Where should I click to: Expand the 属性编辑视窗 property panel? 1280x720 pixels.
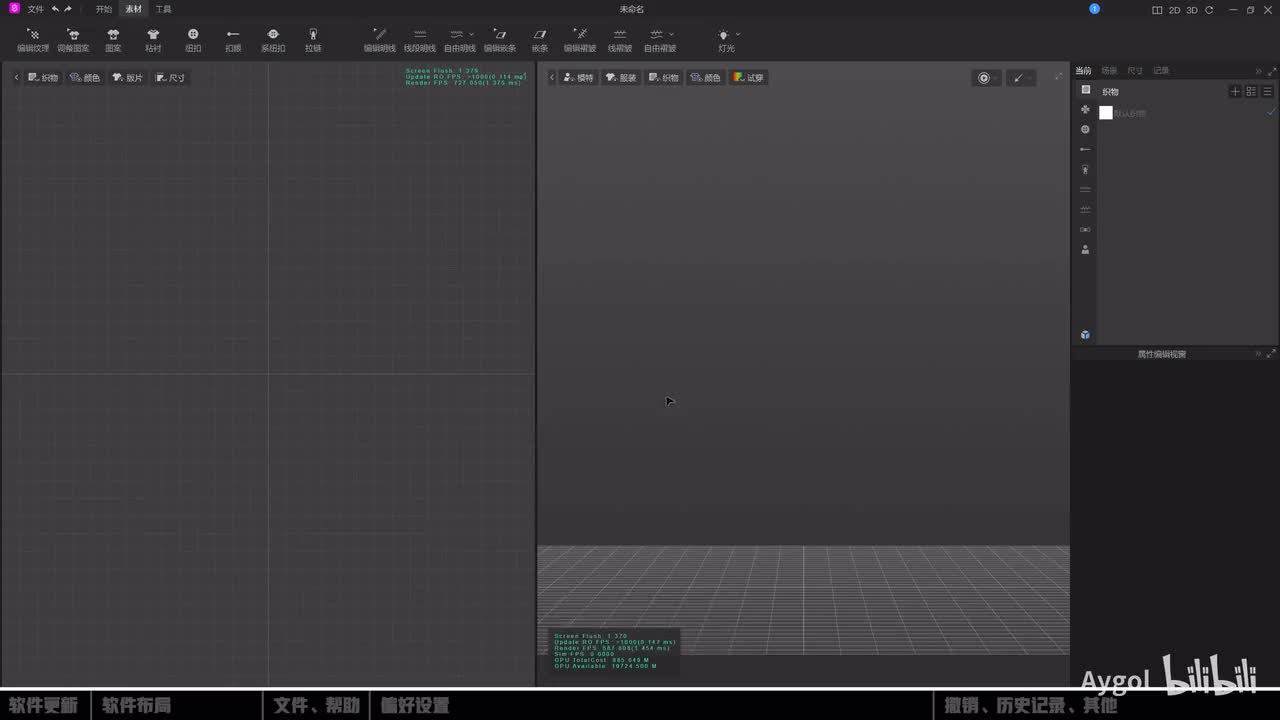[x=1271, y=354]
